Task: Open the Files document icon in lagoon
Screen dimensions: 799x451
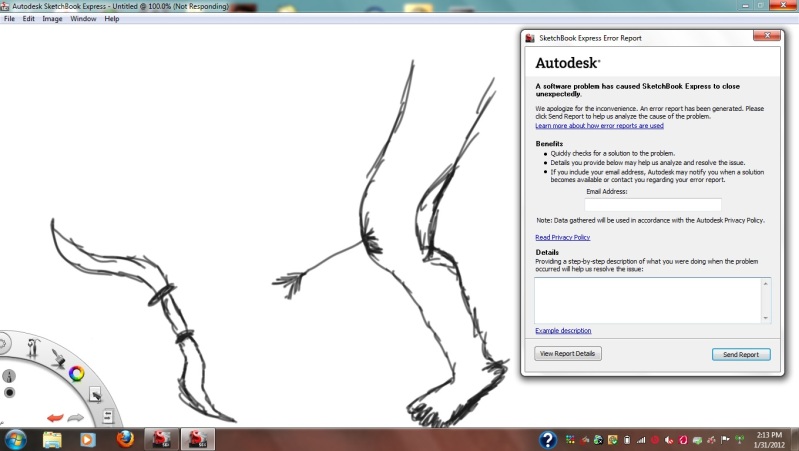Action: point(107,417)
